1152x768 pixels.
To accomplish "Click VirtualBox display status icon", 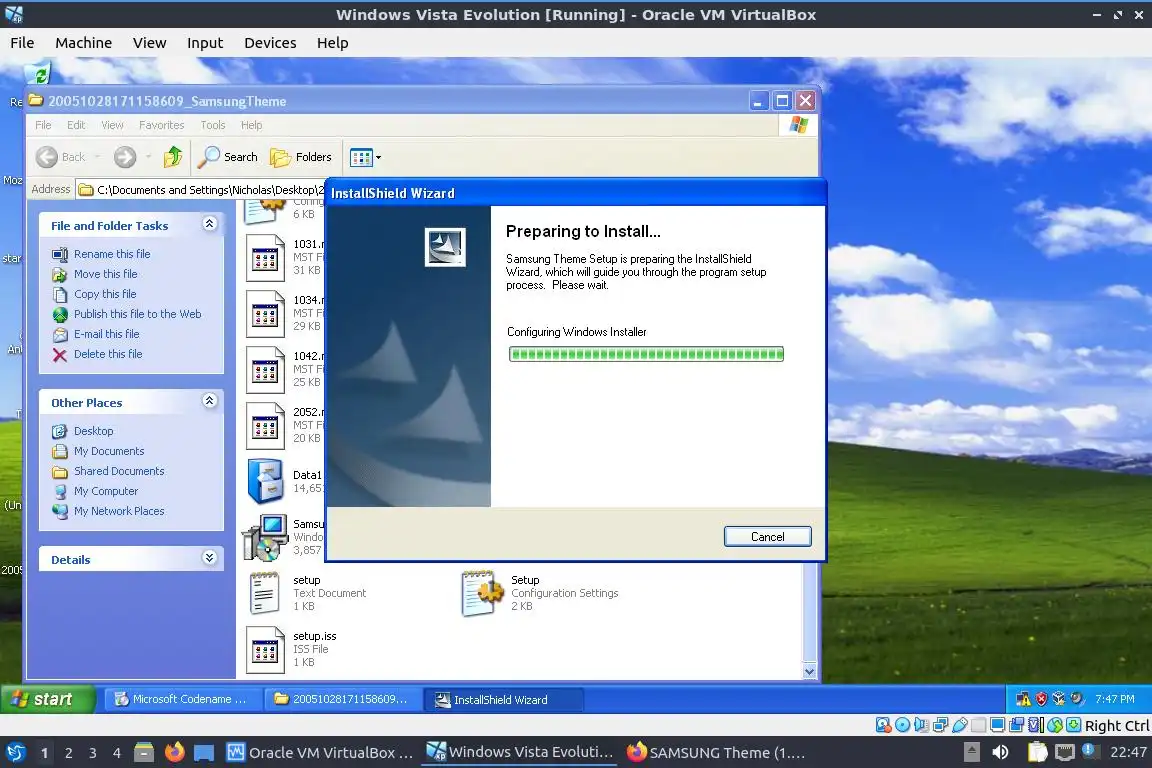I will tap(998, 725).
